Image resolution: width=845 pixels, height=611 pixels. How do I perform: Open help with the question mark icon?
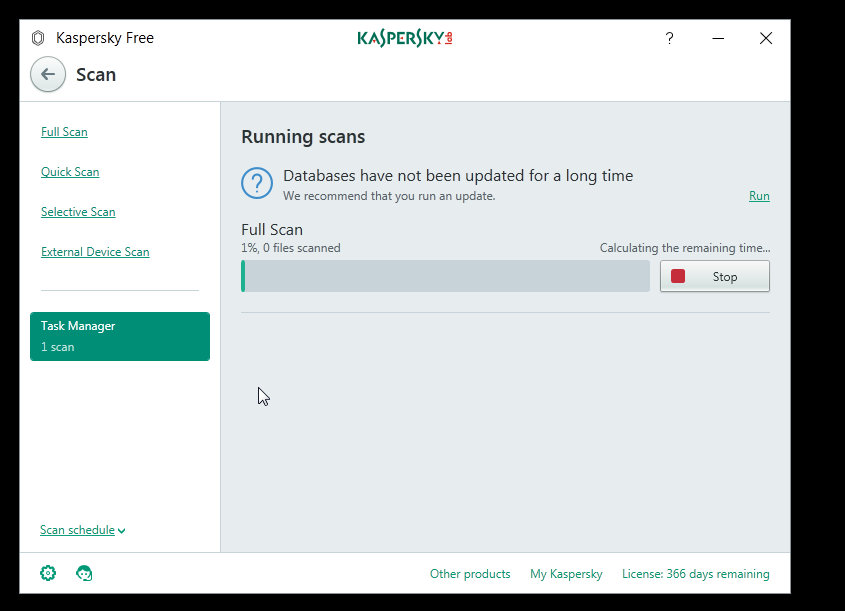coord(669,38)
